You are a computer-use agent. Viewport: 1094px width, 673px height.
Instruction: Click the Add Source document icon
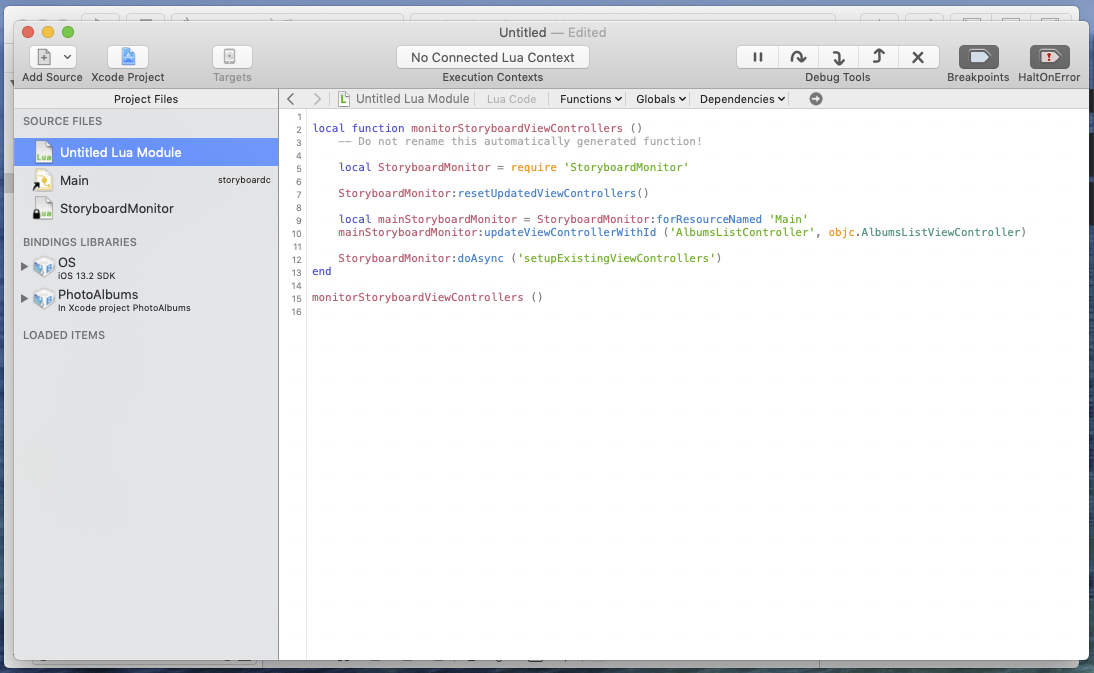coord(44,56)
